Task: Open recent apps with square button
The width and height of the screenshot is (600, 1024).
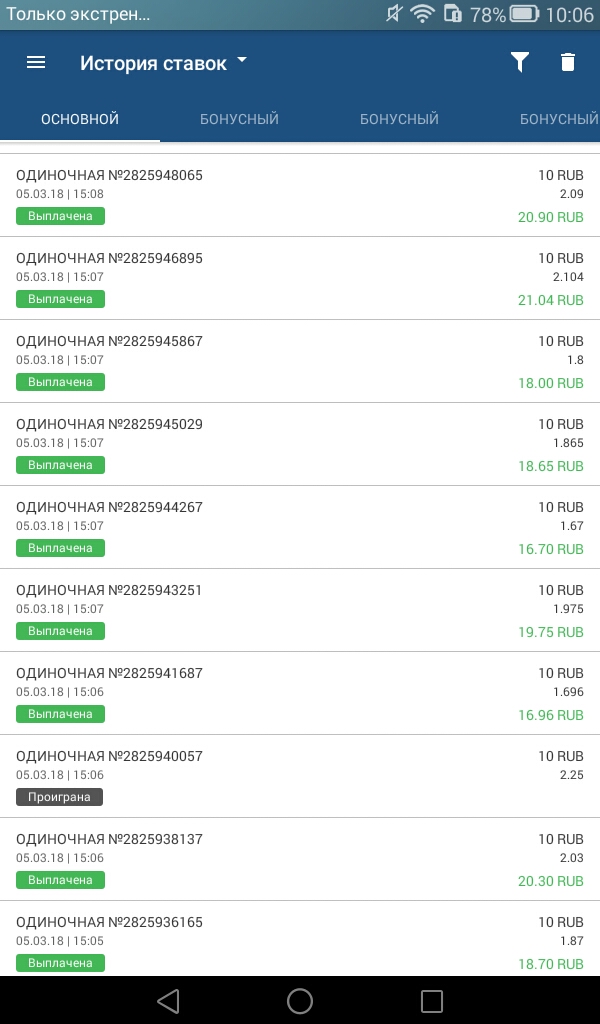Action: pos(432,1000)
